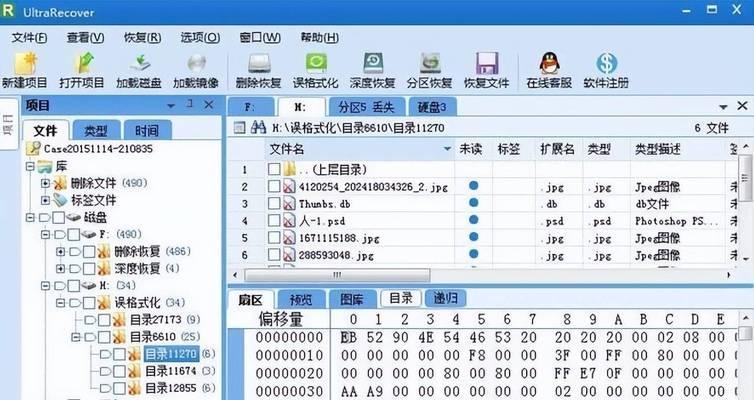Viewport: 754px width, 400px height.
Task: Expand the 删除文件 (490) node
Action: point(45,183)
